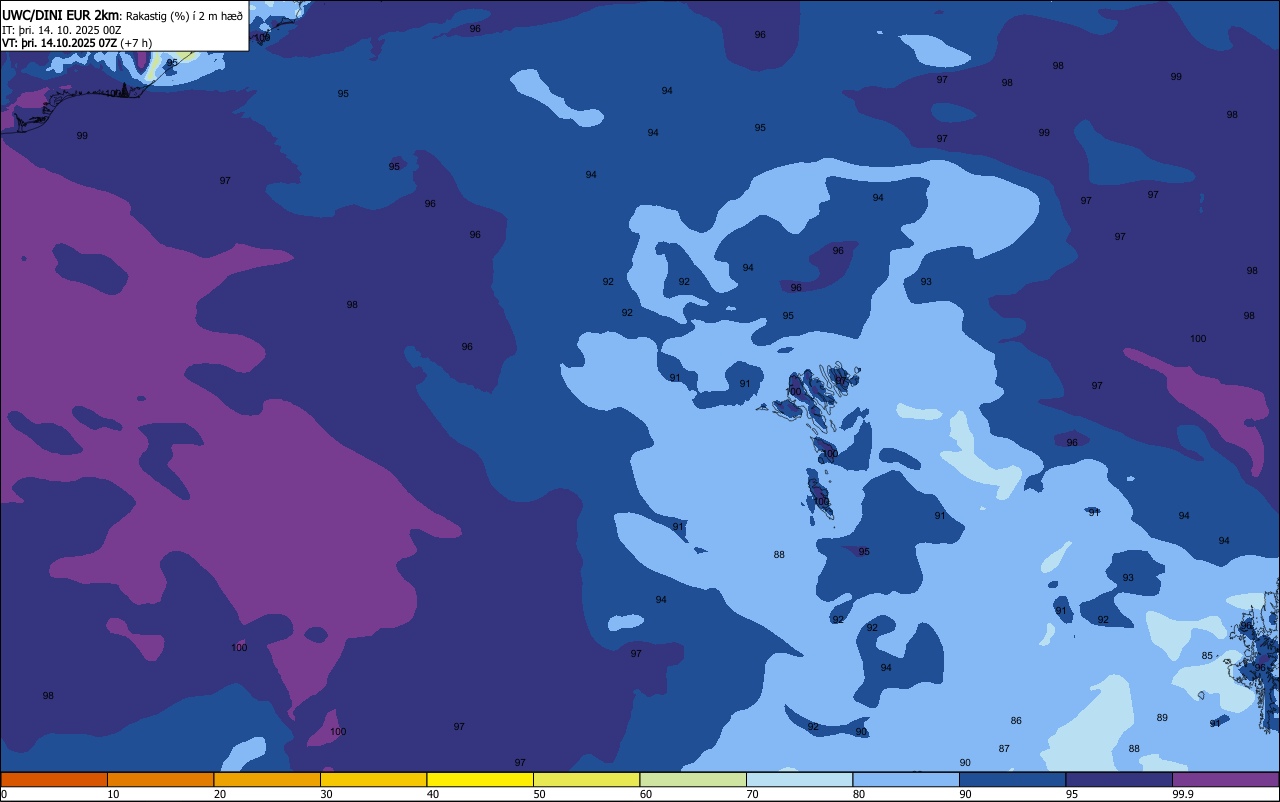The width and height of the screenshot is (1280, 802).
Task: Select the 'IT: þri. 14. 10. 2025 00Z' line
Action: (x=62, y=30)
